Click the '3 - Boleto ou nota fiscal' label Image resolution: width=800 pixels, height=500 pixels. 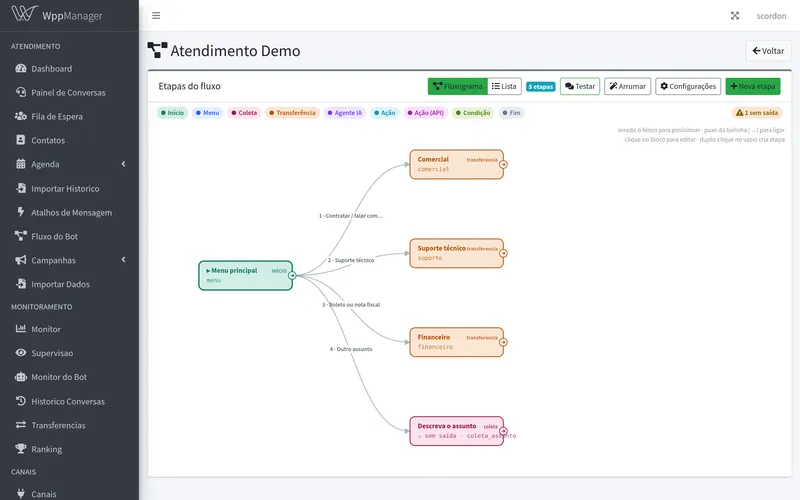pos(351,305)
